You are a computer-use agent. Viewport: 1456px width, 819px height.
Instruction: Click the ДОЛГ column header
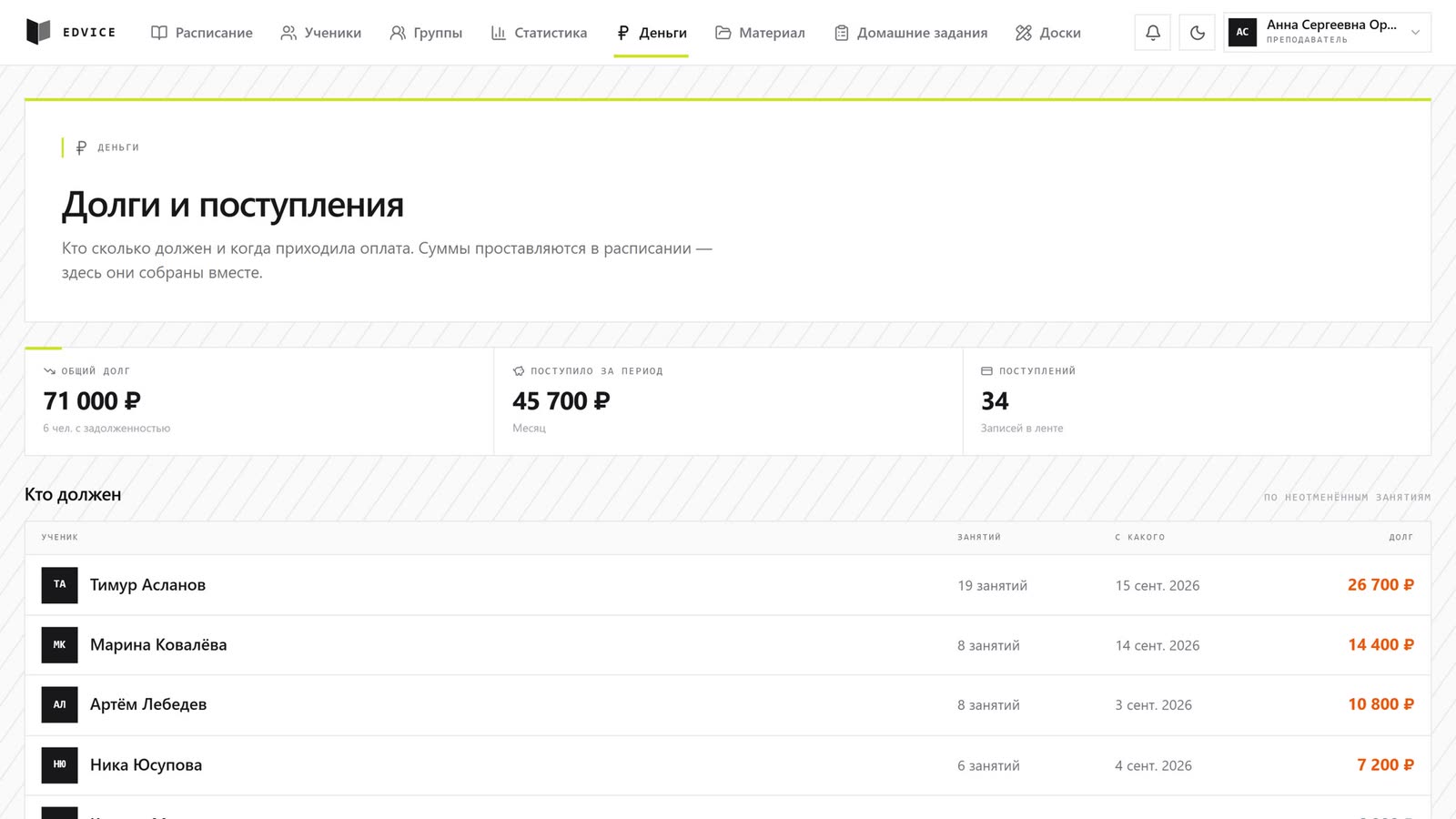point(1401,538)
